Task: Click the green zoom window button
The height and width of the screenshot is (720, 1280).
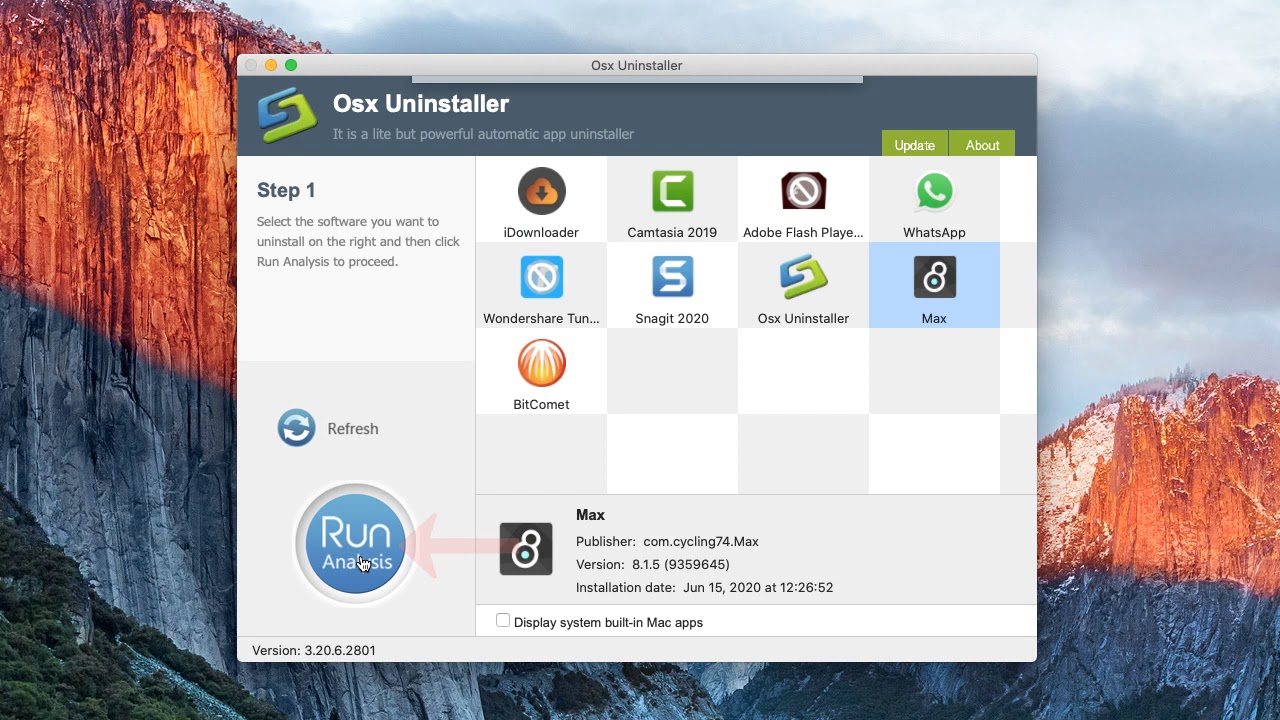Action: 291,65
